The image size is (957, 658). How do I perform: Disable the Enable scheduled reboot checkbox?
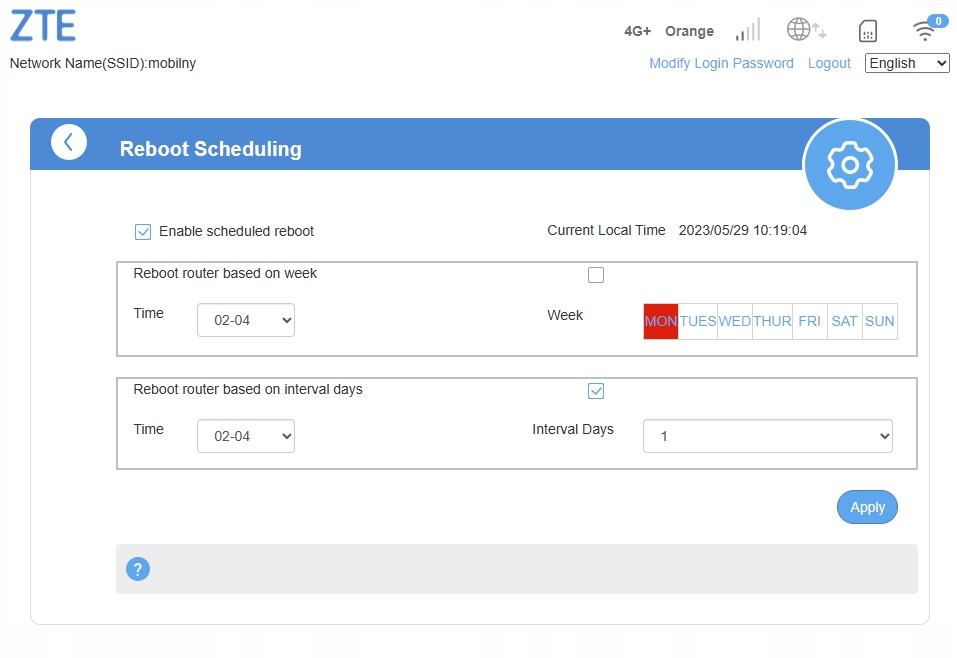point(143,232)
